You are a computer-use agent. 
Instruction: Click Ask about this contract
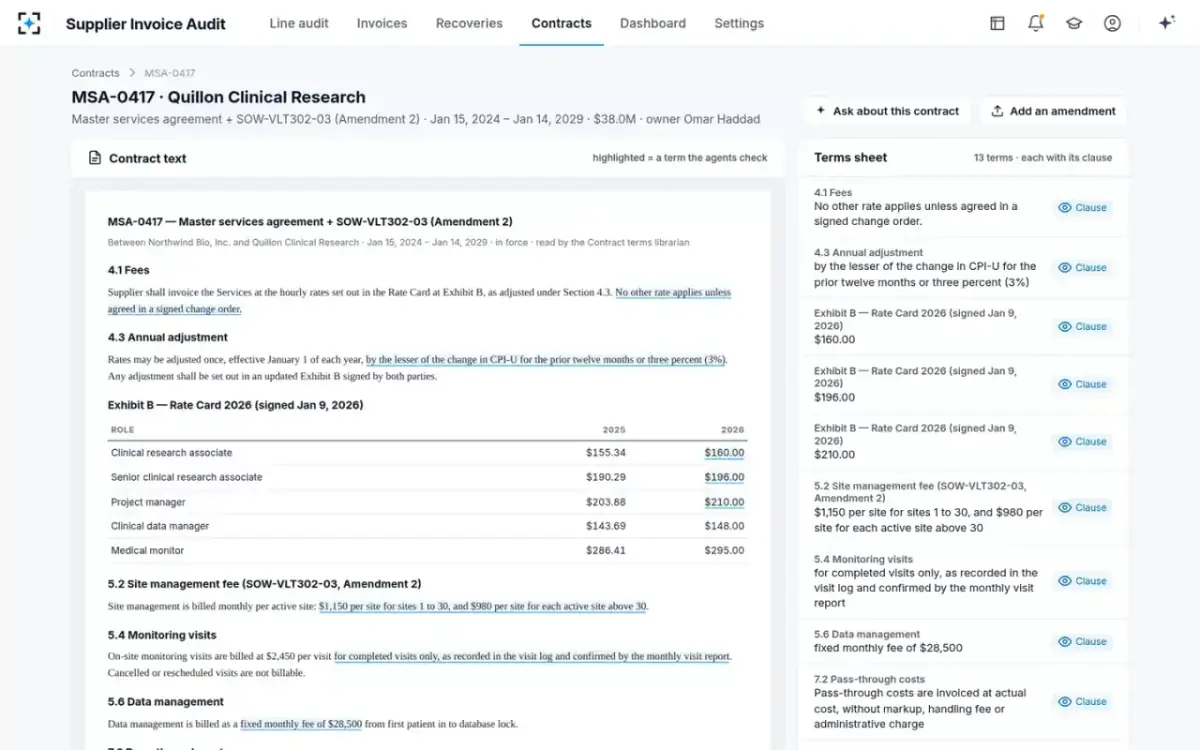click(x=887, y=111)
